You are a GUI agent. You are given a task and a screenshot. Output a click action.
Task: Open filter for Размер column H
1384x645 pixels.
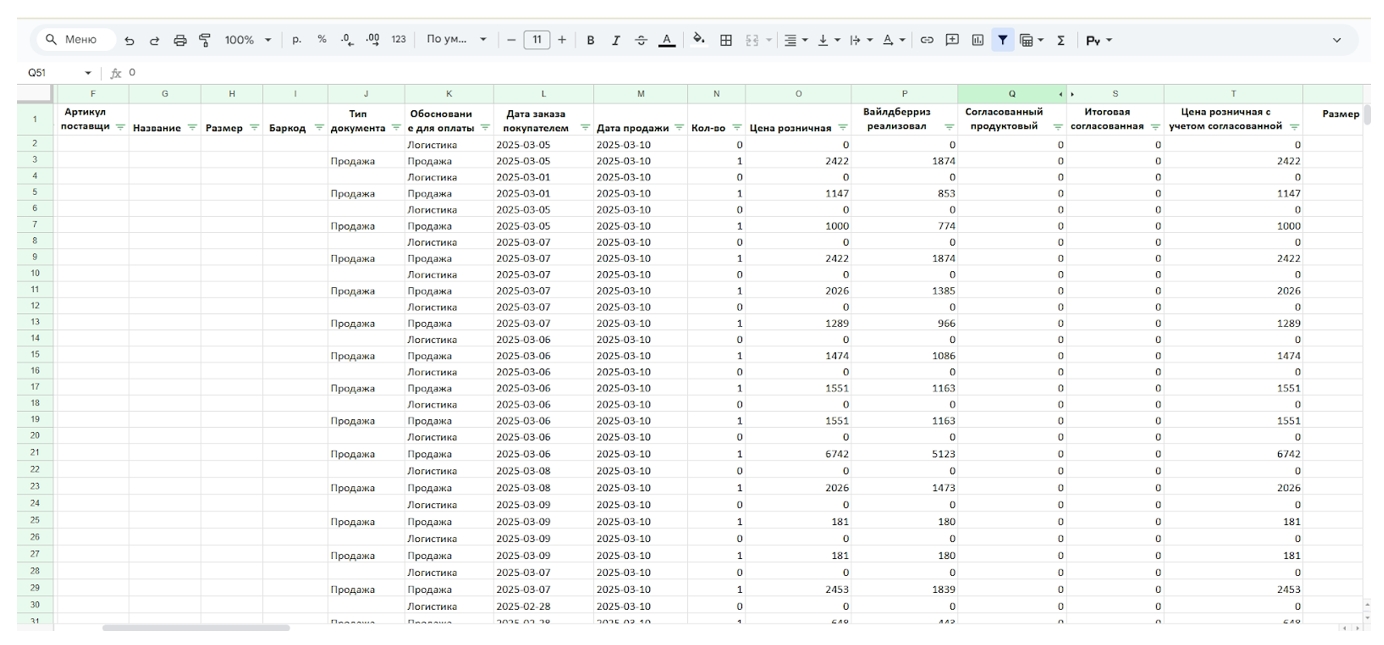tap(254, 127)
